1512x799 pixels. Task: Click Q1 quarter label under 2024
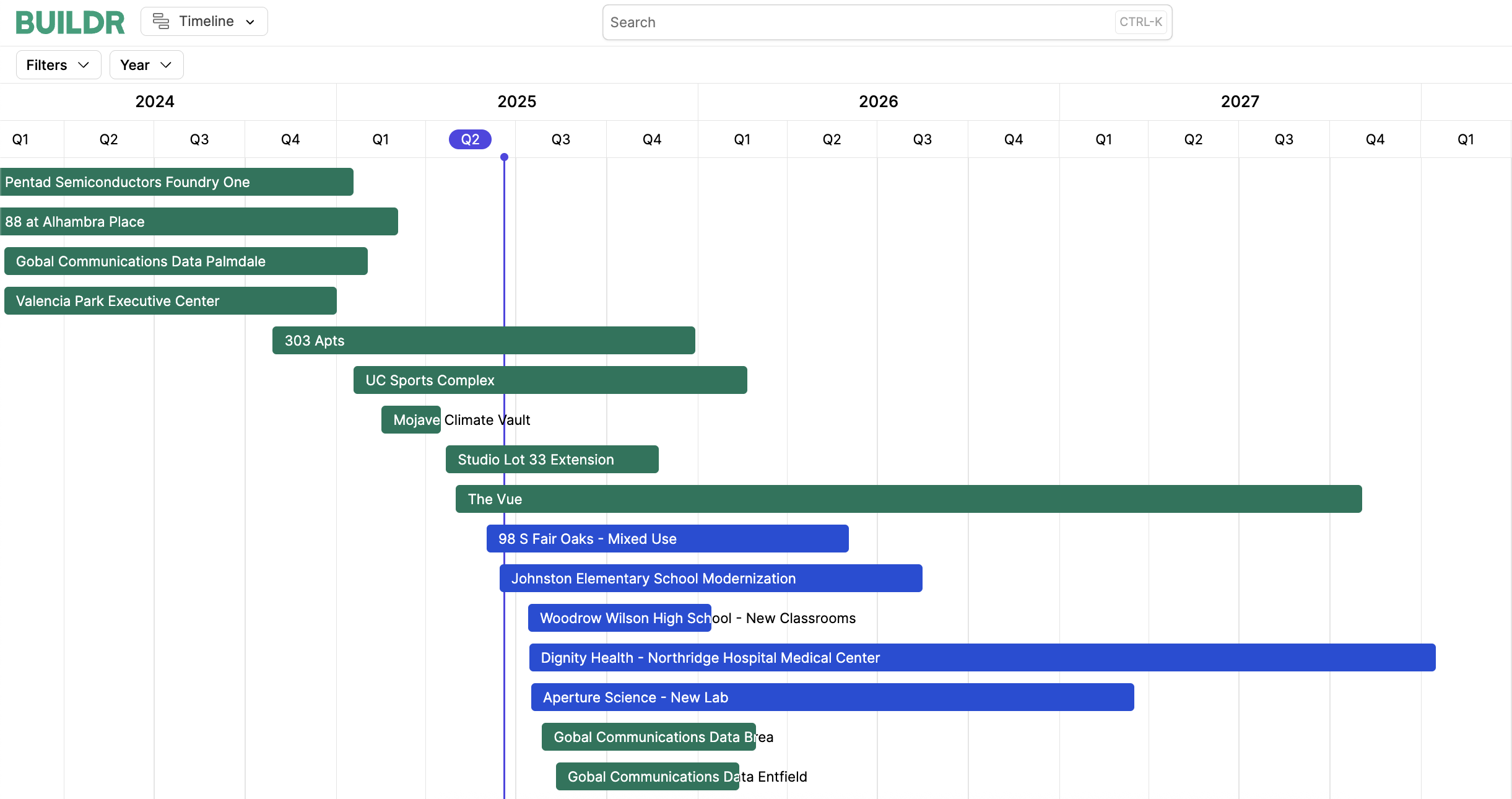coord(20,139)
